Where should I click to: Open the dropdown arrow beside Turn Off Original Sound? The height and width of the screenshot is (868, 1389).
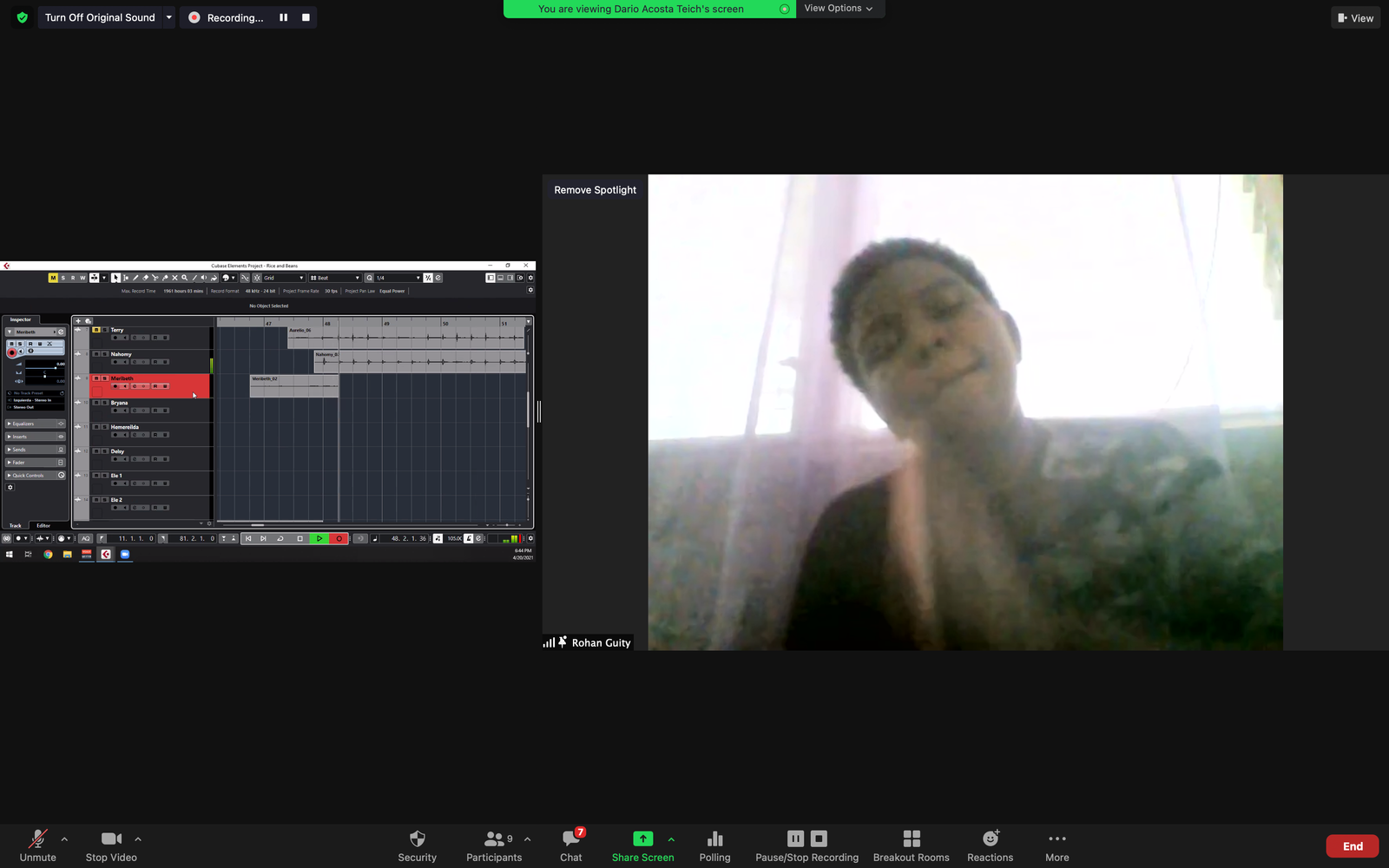pyautogui.click(x=169, y=17)
